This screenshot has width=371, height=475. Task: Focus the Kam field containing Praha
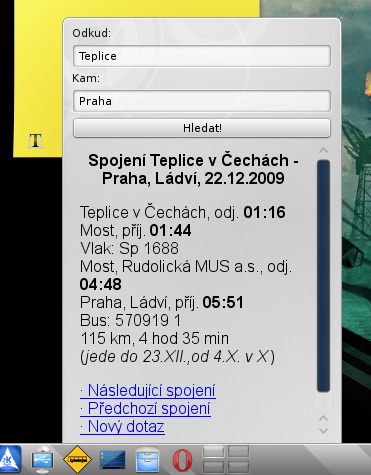[202, 101]
